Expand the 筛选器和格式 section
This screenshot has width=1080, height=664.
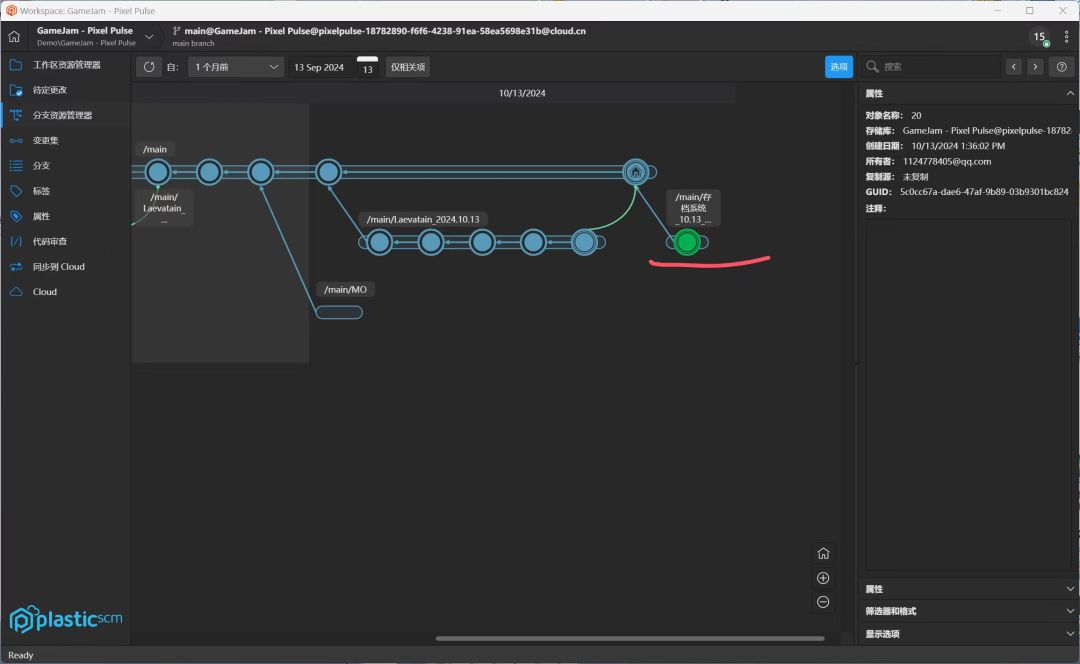(x=969, y=611)
